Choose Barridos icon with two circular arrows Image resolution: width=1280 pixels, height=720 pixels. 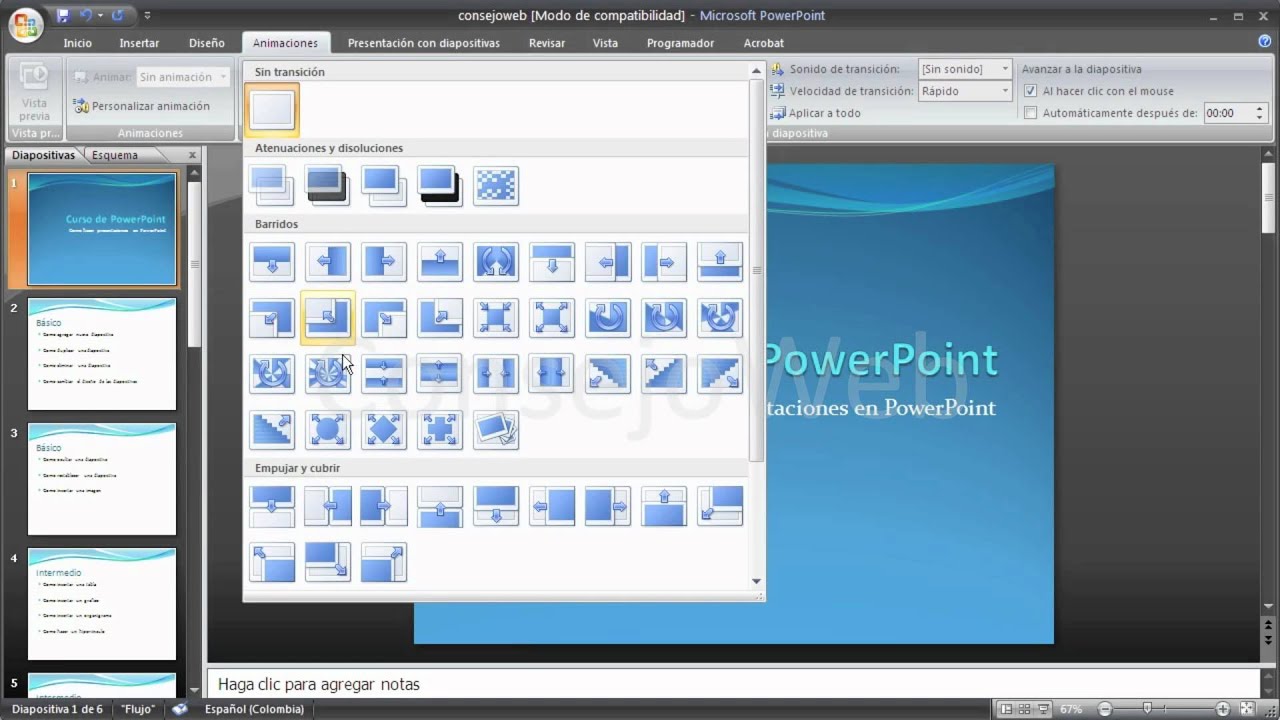(496, 262)
